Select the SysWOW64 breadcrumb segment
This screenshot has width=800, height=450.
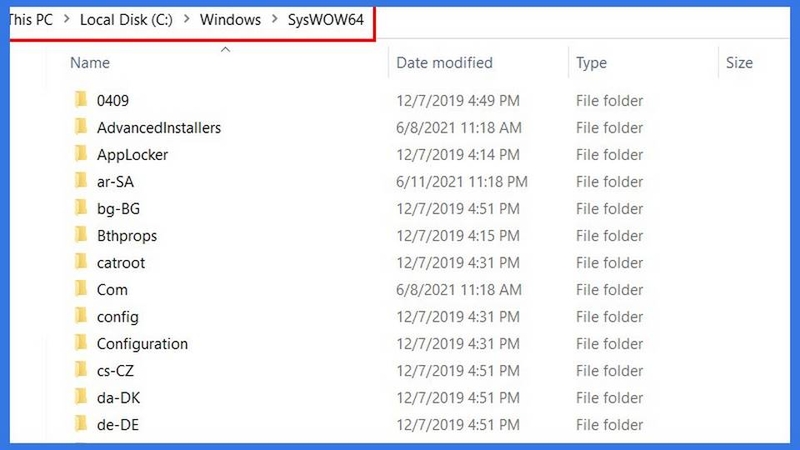point(326,20)
